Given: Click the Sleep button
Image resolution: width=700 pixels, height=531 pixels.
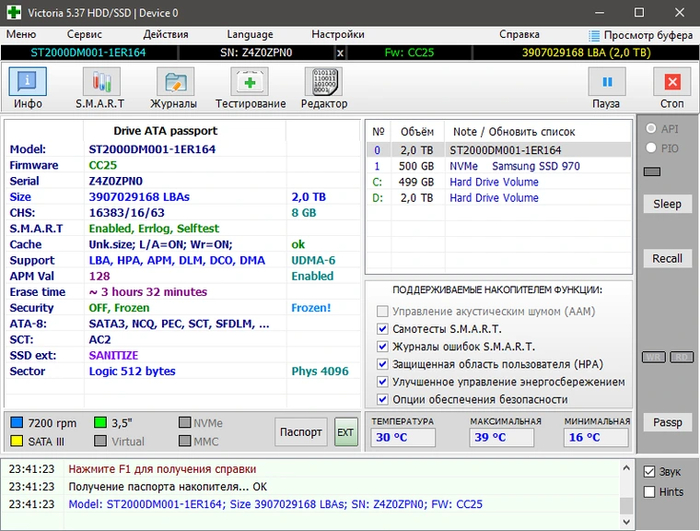Looking at the screenshot, I should tap(667, 204).
